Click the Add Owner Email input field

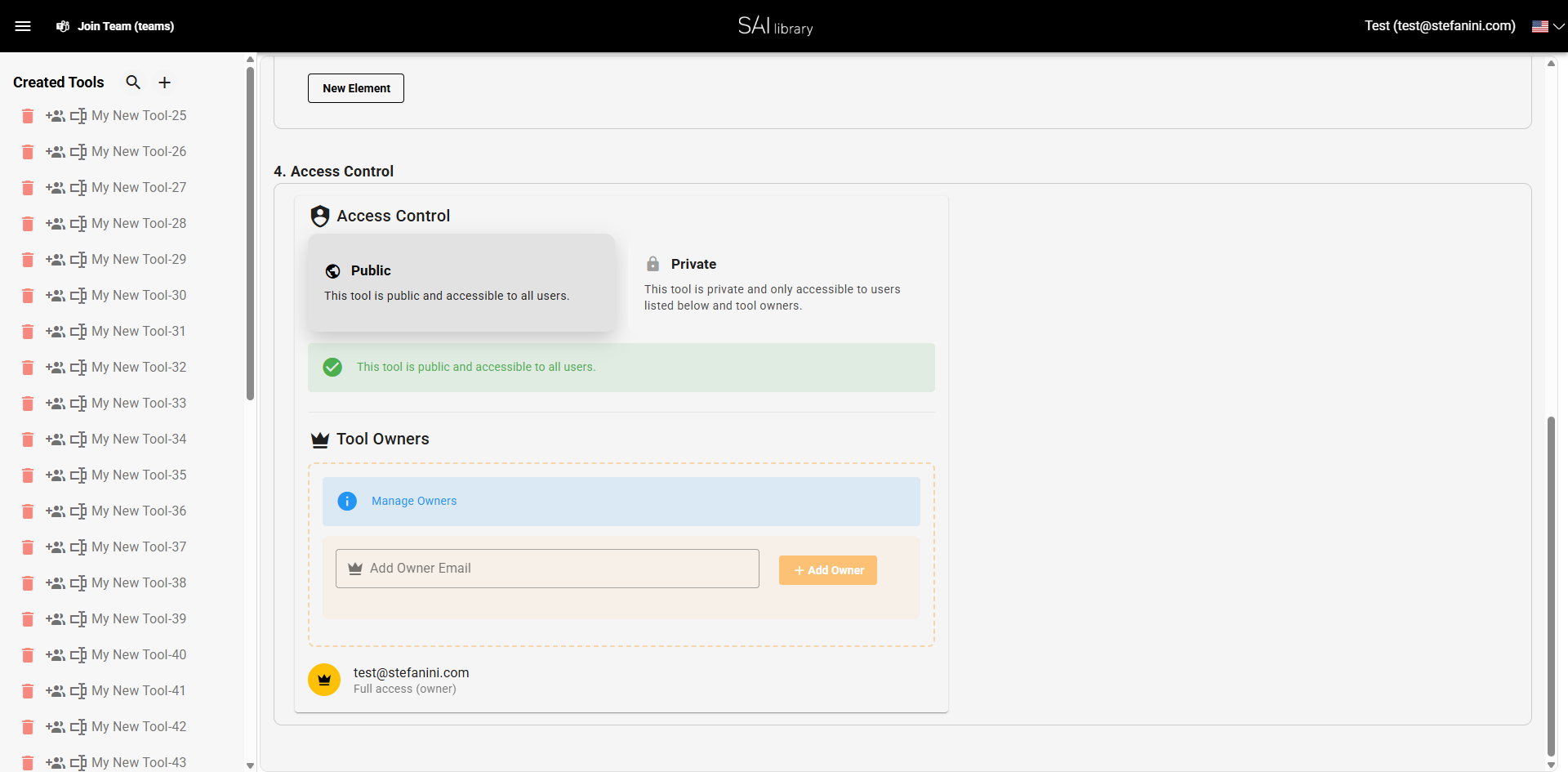point(547,568)
